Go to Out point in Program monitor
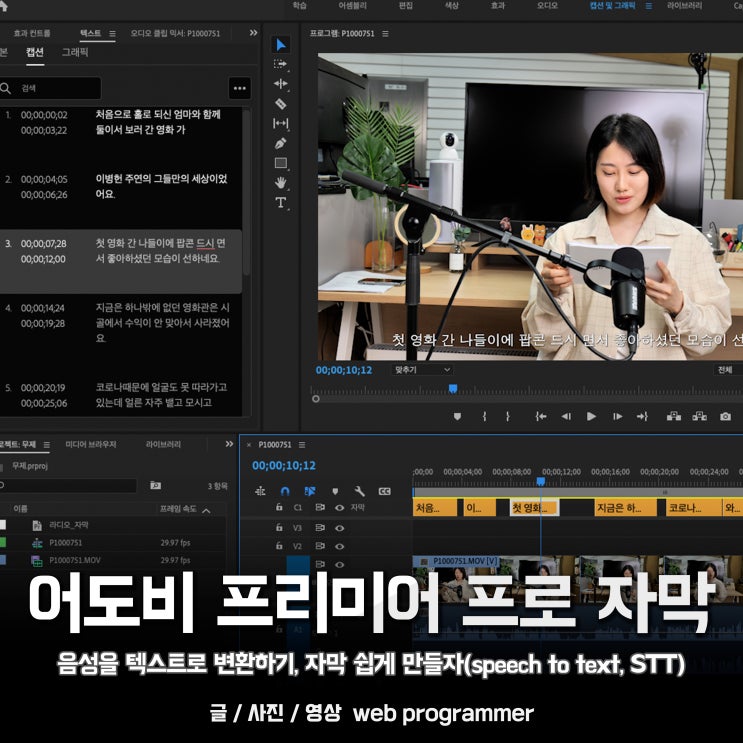Screen dimensions: 743x743 pyautogui.click(x=642, y=417)
